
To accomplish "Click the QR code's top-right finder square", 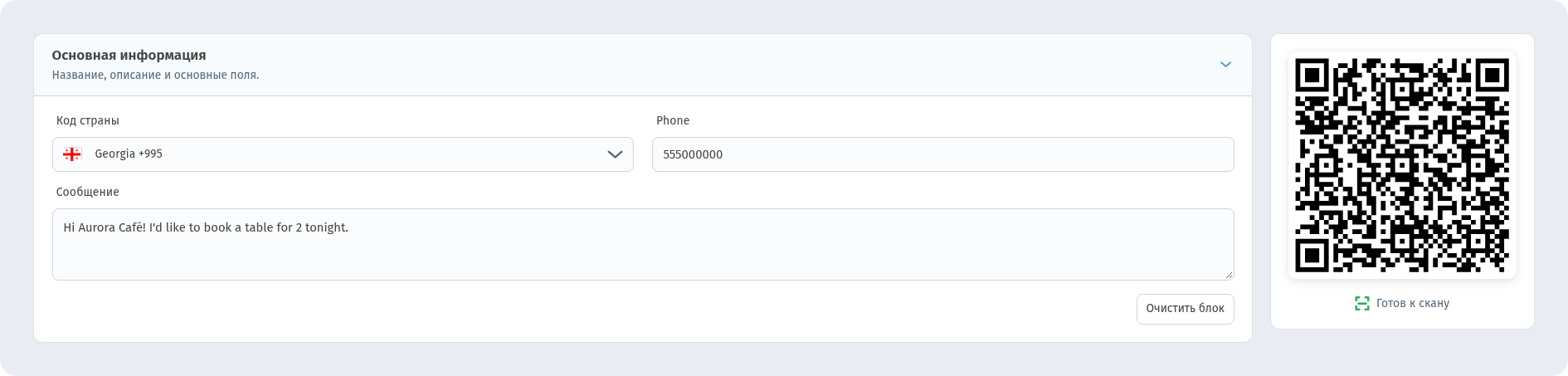I will click(x=1492, y=76).
